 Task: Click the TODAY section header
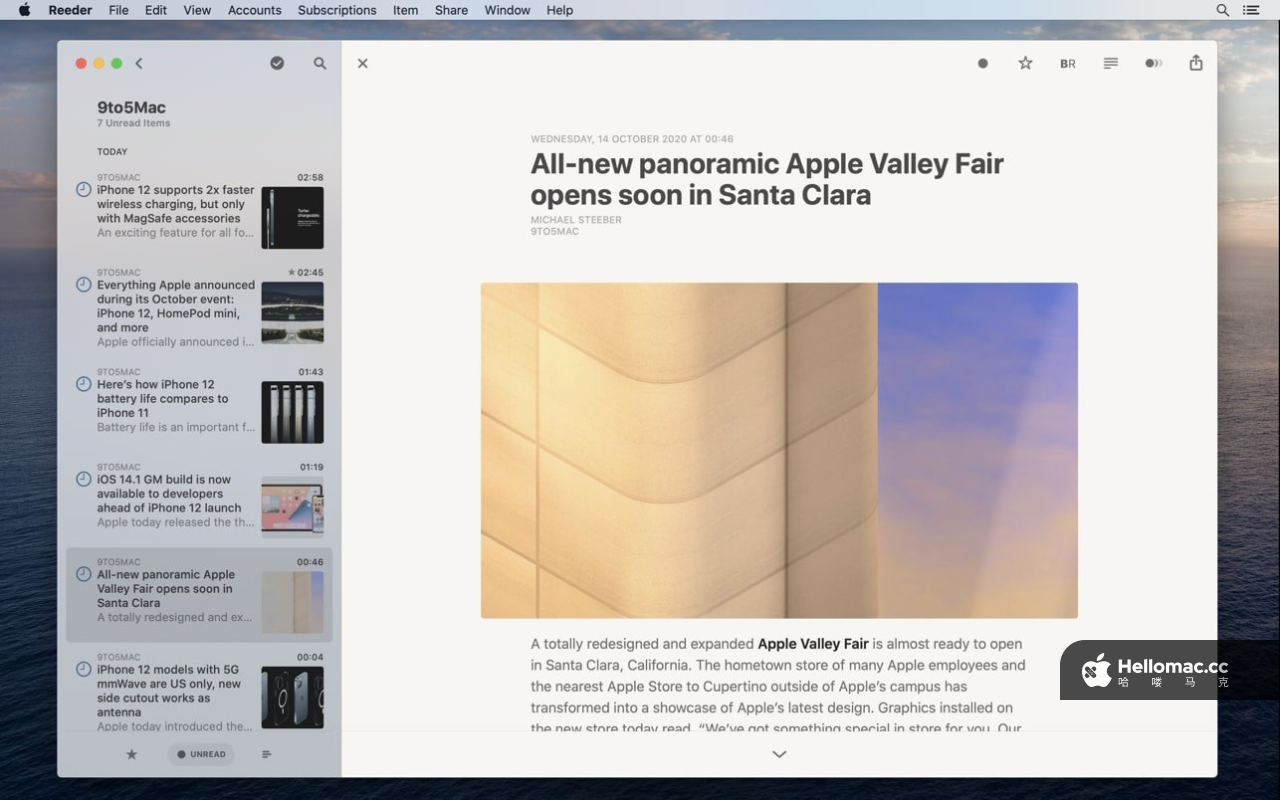pos(112,152)
